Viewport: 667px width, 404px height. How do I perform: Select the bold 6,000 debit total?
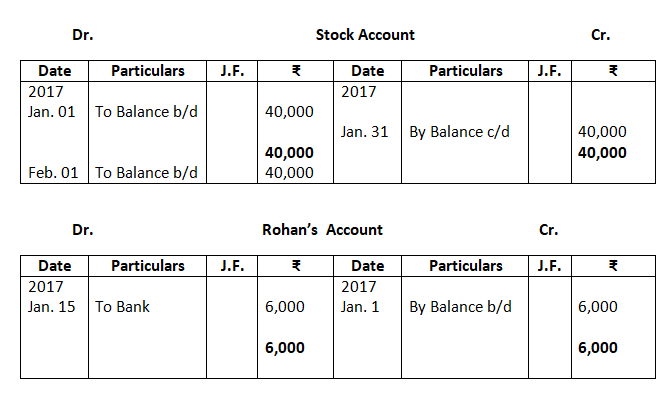click(x=285, y=347)
